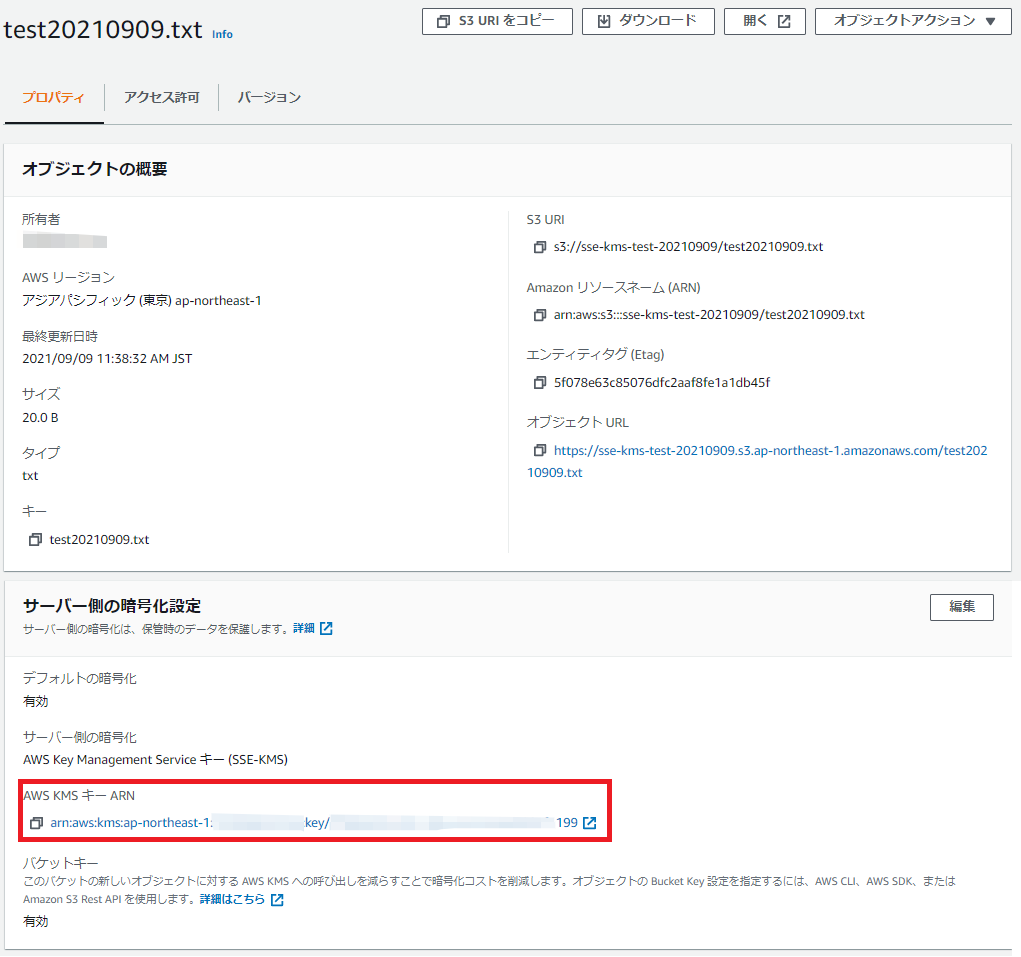Copy the AWS KMS キー ARN value
This screenshot has width=1021, height=957.
[x=36, y=823]
